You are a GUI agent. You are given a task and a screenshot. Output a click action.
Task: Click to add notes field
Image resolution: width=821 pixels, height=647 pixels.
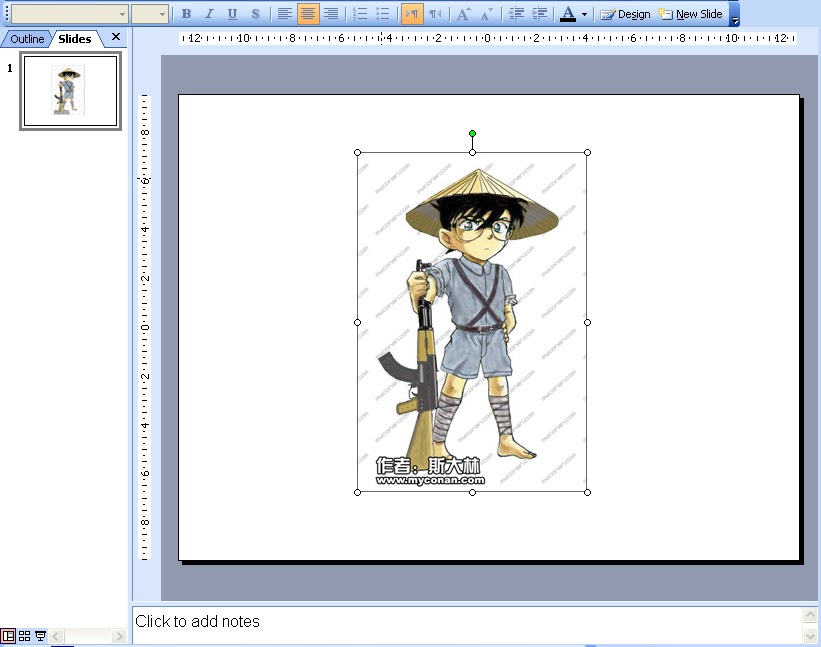[x=467, y=624]
